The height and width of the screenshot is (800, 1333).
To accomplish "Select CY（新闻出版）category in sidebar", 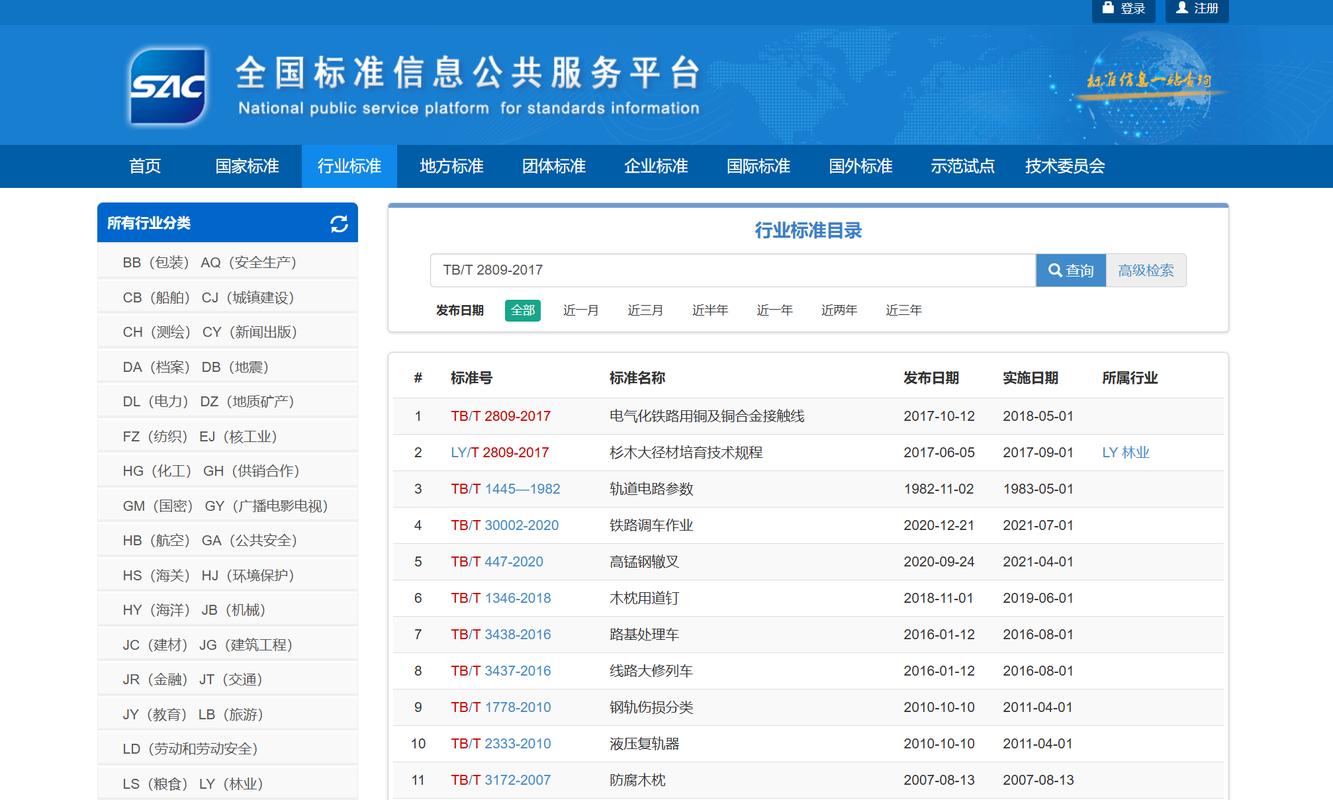I will click(250, 332).
